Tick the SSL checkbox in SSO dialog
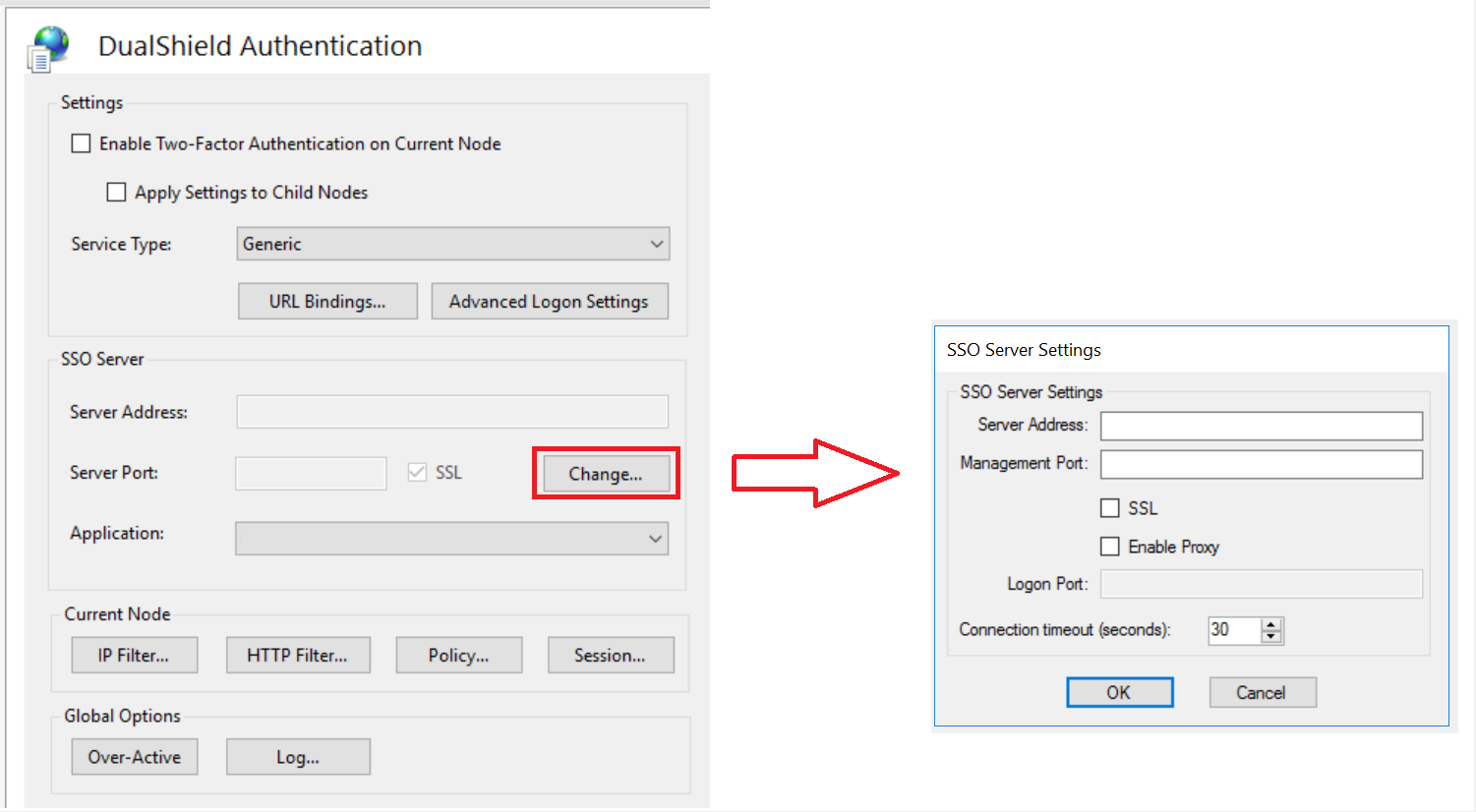Viewport: 1476px width, 812px height. 1110,508
